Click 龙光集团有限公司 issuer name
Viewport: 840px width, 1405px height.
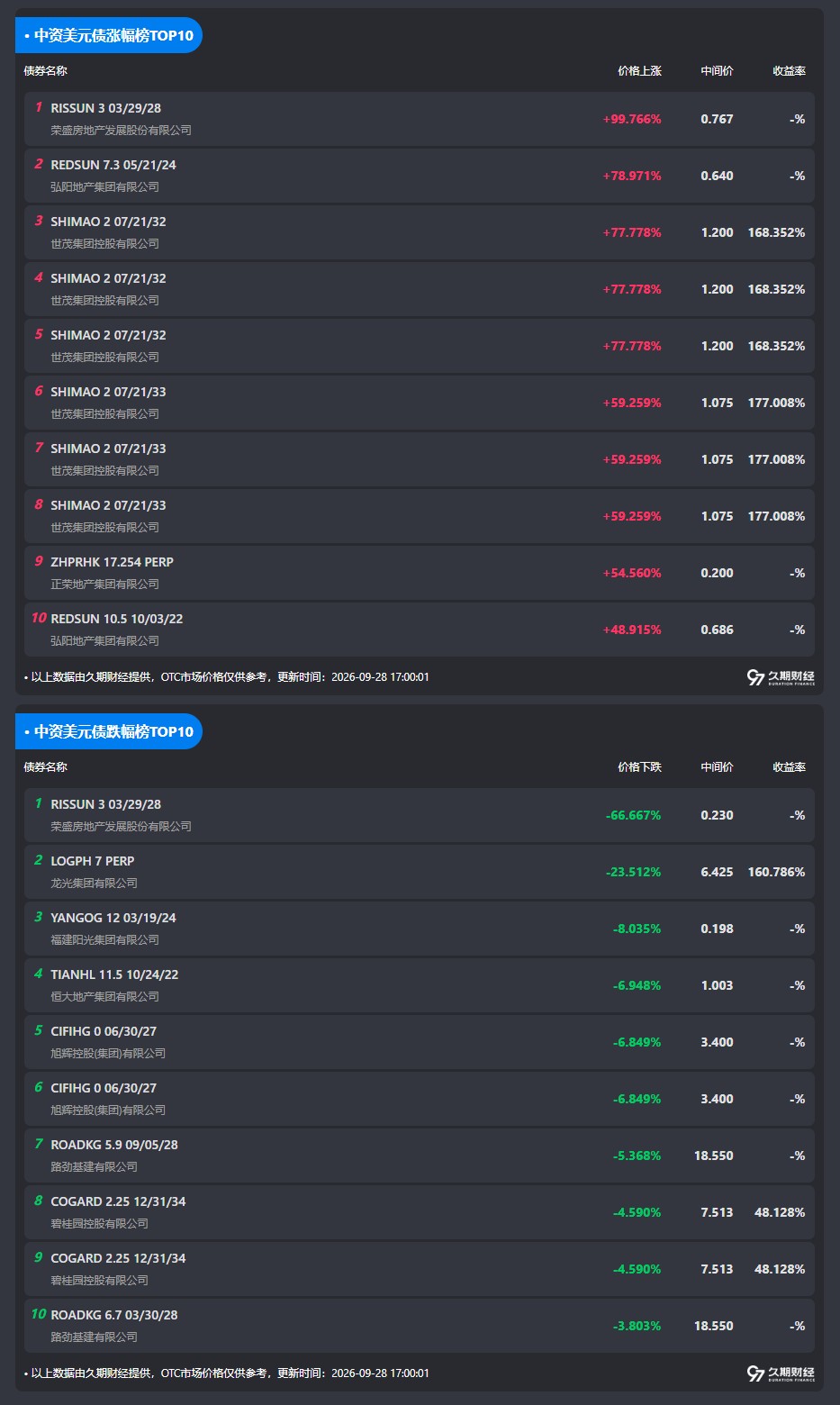tap(95, 883)
